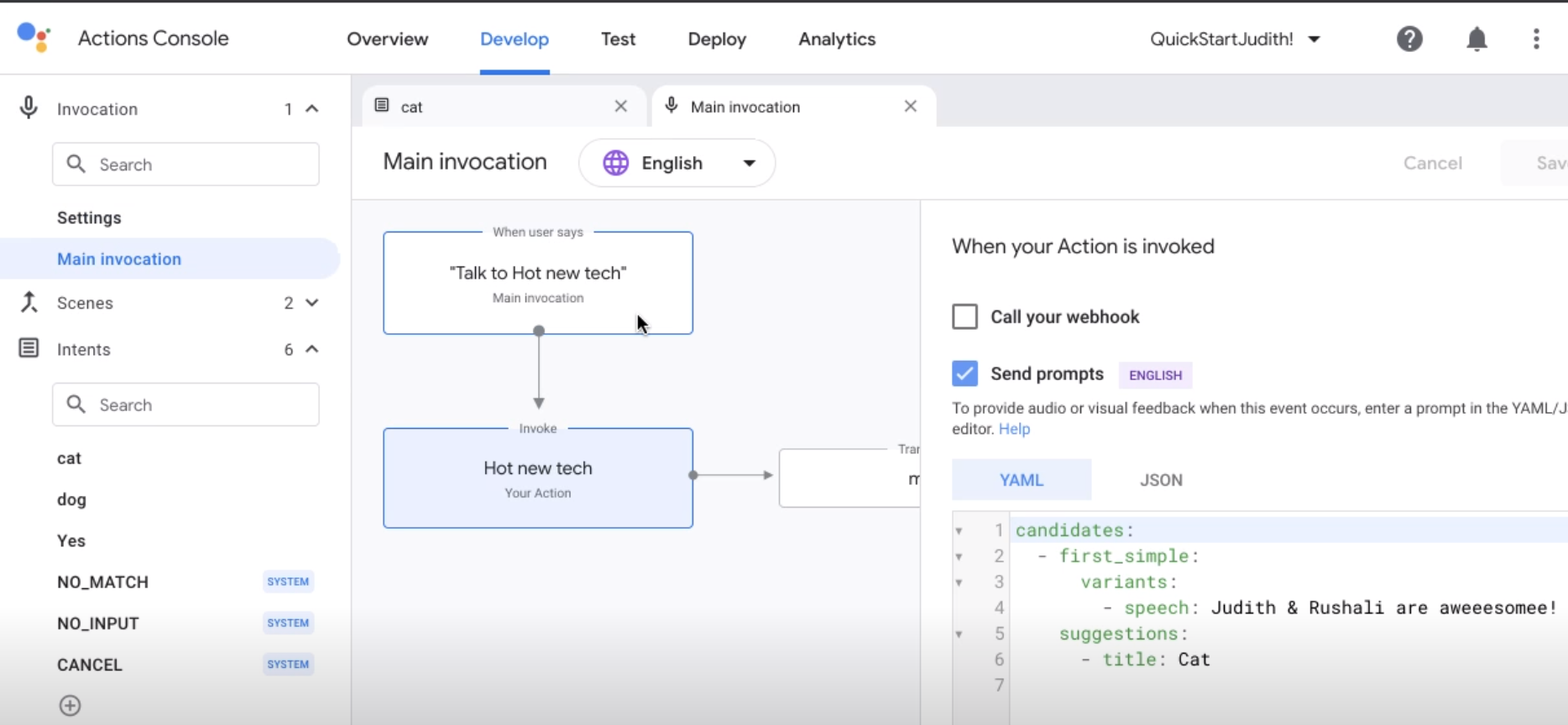Click the Cancel button
Viewport: 1568px width, 725px height.
[x=1432, y=163]
